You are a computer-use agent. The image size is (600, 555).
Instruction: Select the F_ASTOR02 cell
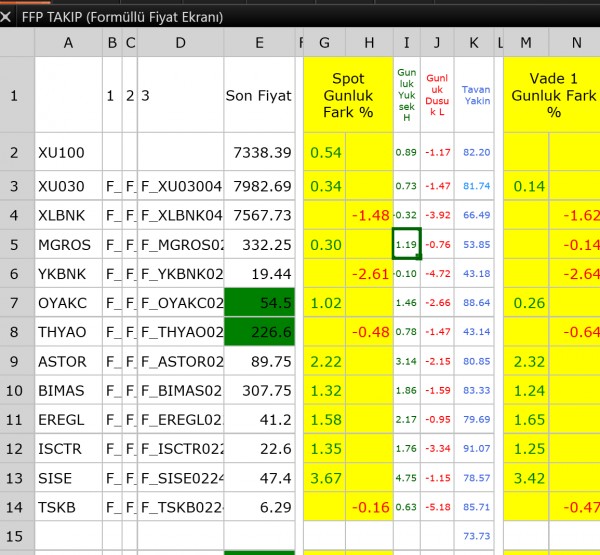[181, 361]
